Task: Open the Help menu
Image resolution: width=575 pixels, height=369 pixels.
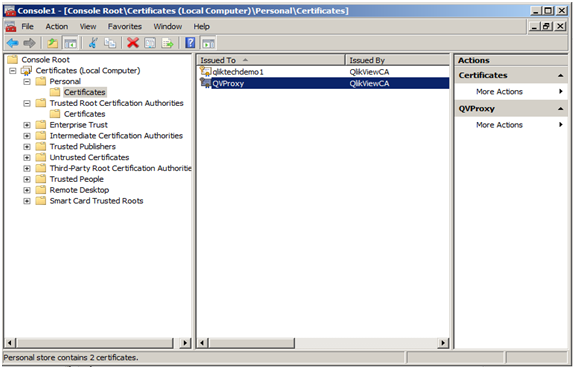Action: point(201,26)
